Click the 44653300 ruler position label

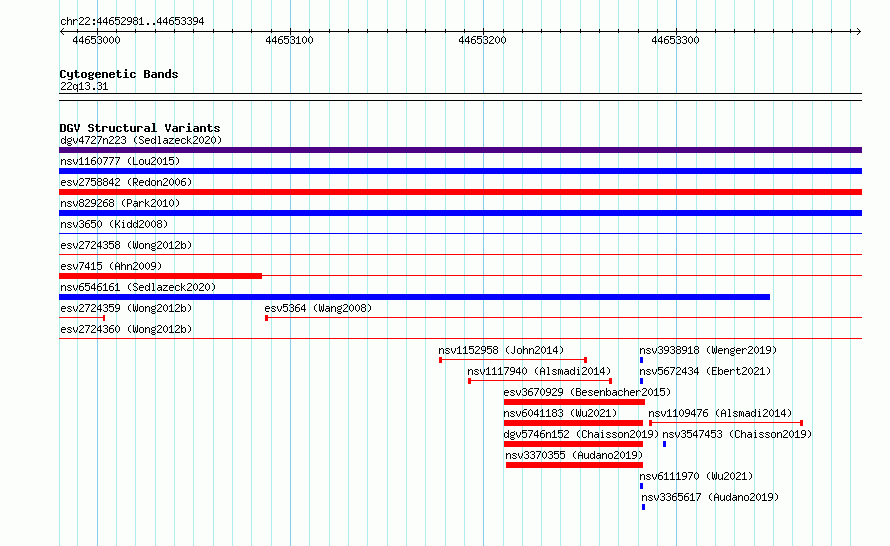[675, 40]
